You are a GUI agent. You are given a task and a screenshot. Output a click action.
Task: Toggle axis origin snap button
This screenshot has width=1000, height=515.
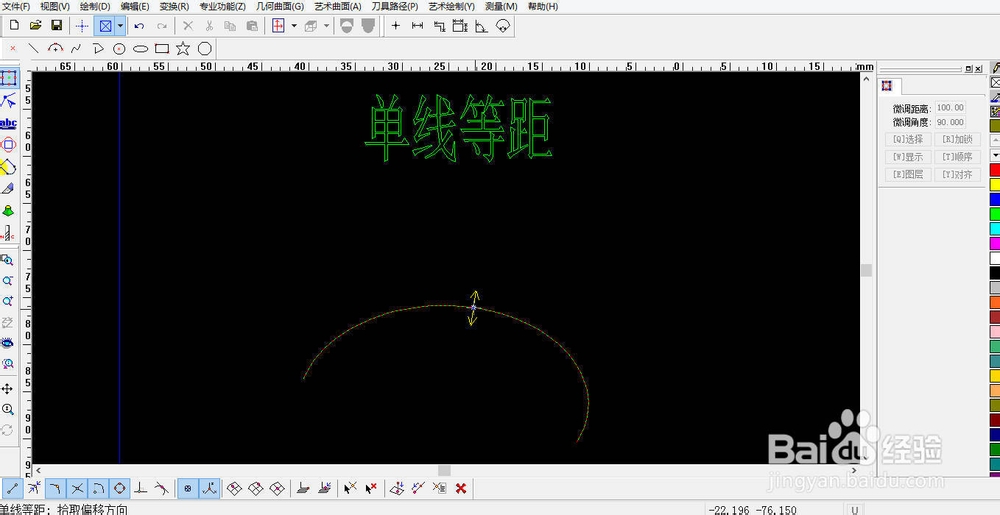click(209, 489)
